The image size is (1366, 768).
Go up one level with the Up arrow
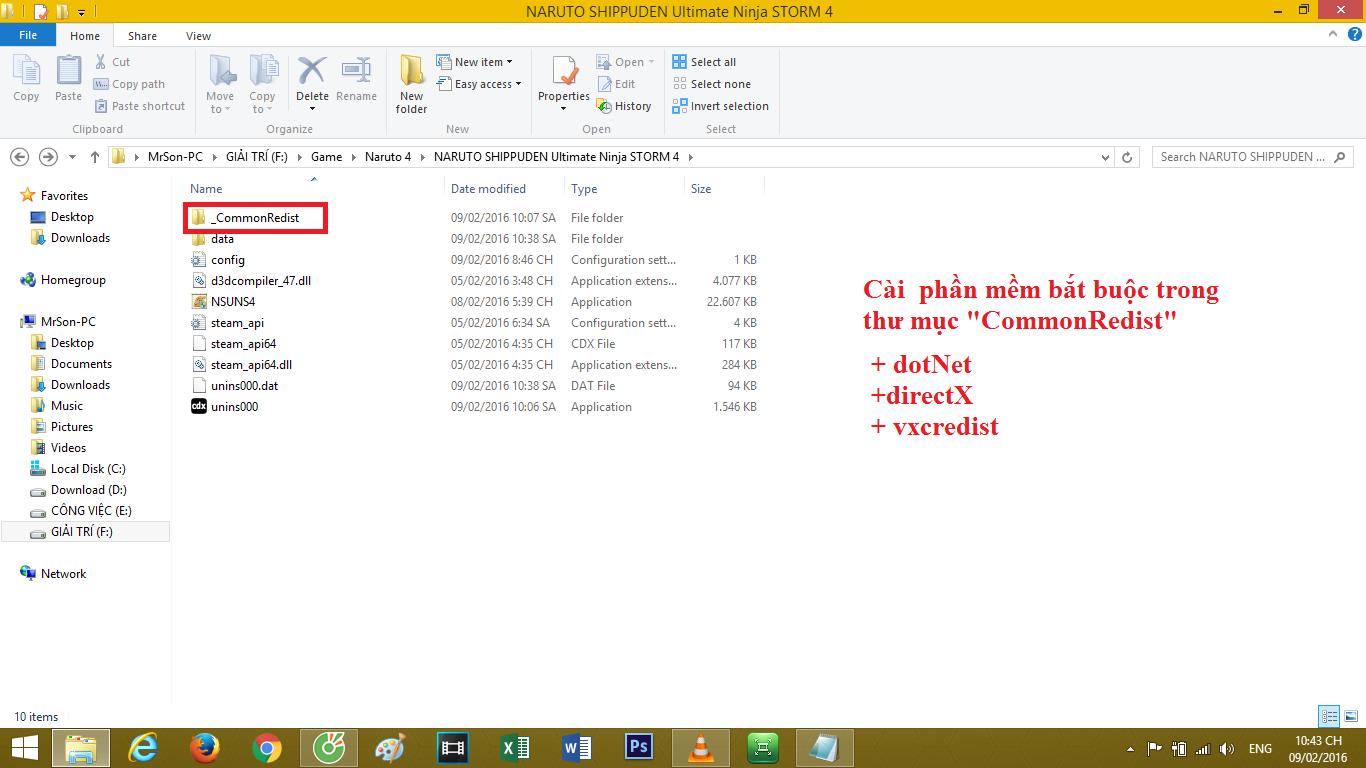click(x=95, y=157)
